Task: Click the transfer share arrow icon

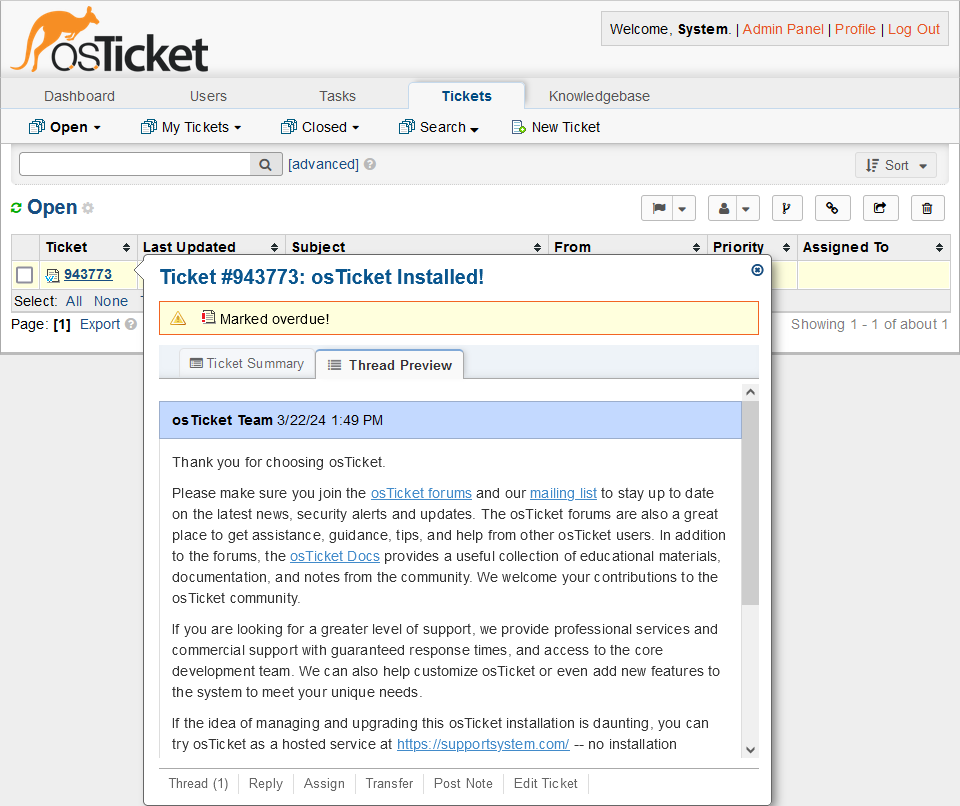Action: pos(880,208)
